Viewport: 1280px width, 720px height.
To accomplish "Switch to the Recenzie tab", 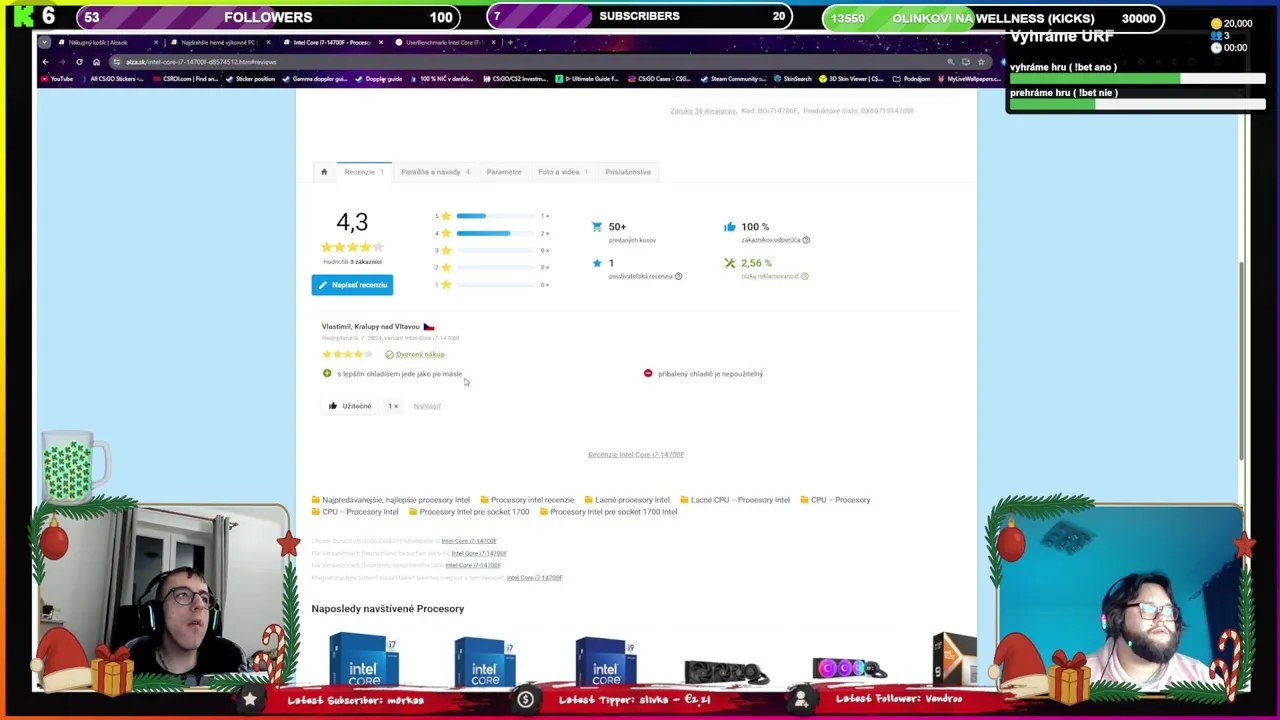I will pos(364,172).
